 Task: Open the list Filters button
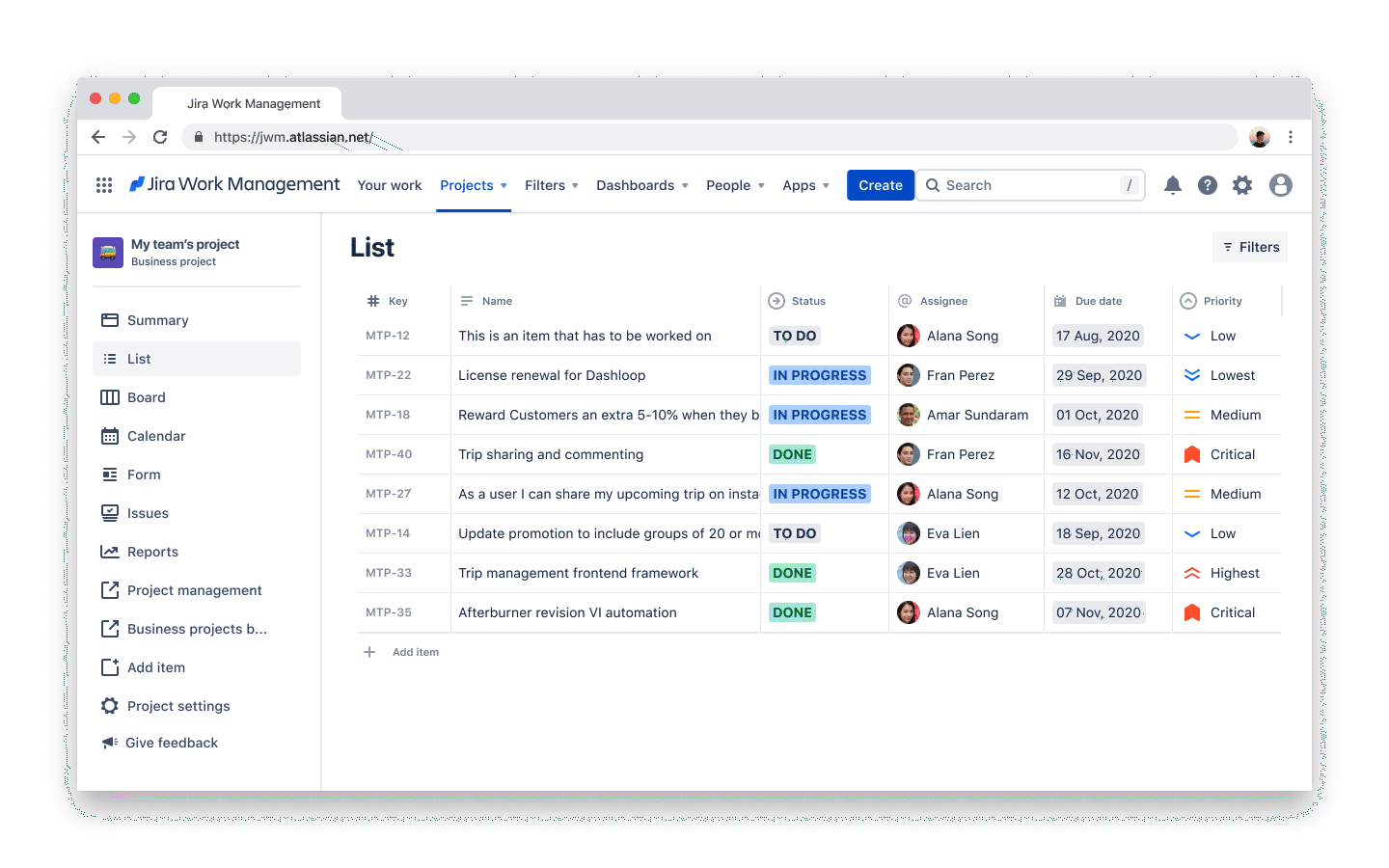[x=1250, y=247]
